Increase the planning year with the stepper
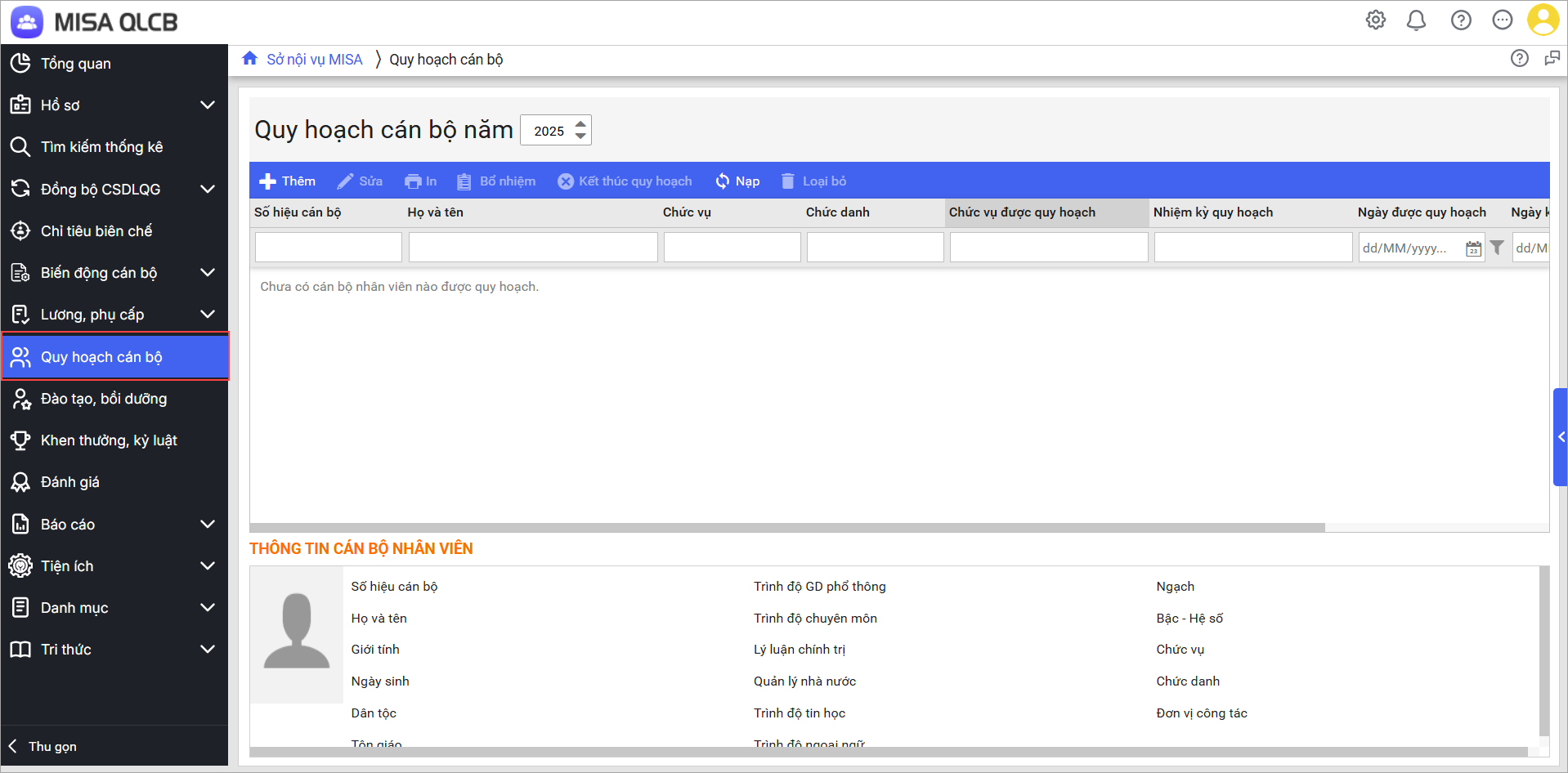Image resolution: width=1568 pixels, height=773 pixels. (580, 124)
